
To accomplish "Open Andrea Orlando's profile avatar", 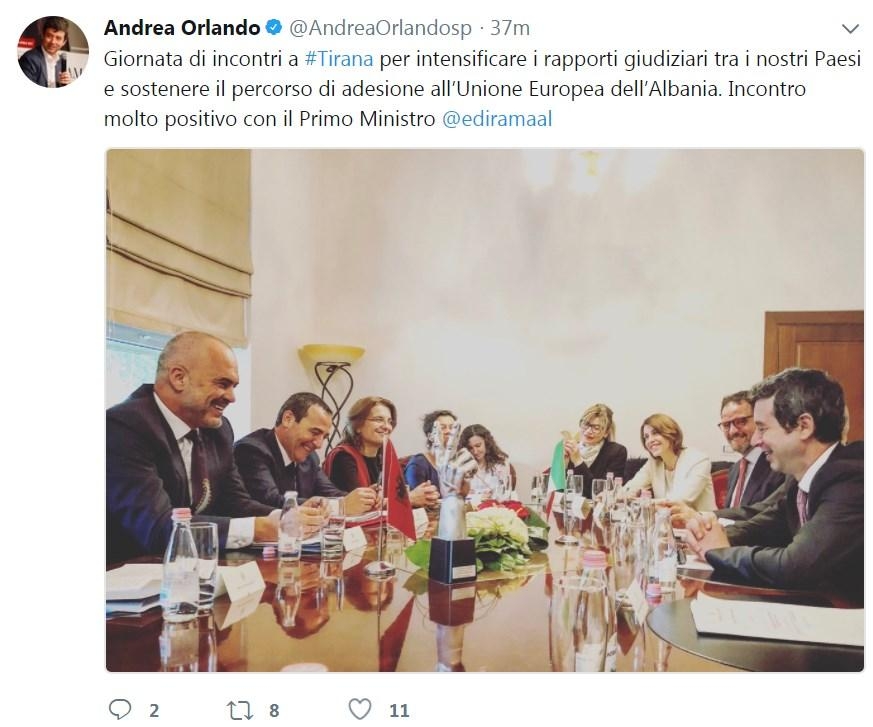I will coord(46,52).
